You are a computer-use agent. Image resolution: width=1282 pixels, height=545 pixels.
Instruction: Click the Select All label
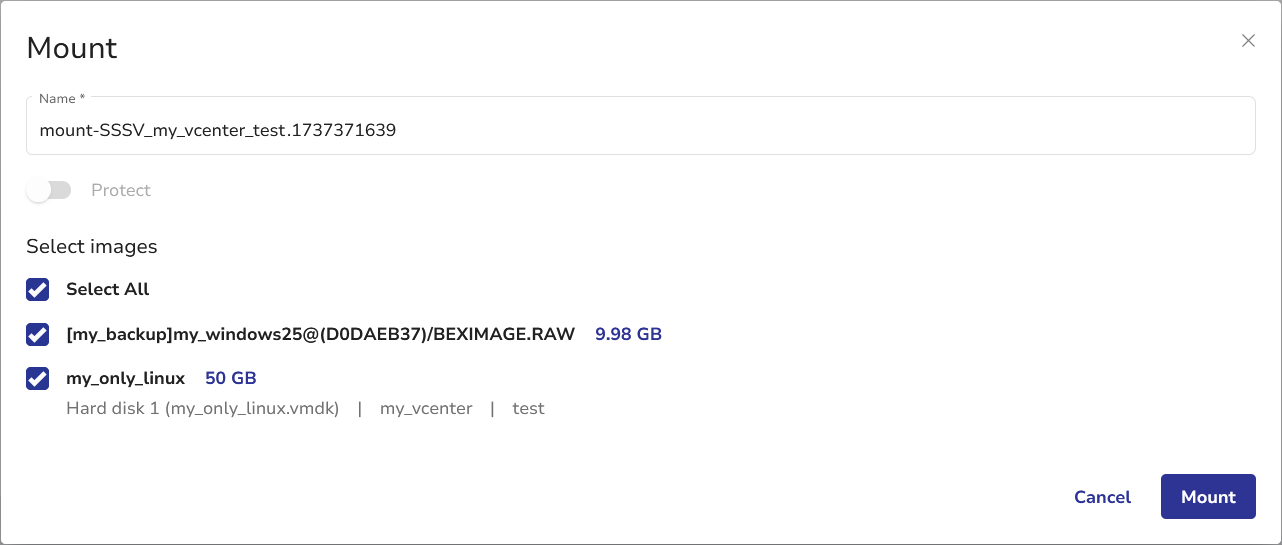click(108, 290)
